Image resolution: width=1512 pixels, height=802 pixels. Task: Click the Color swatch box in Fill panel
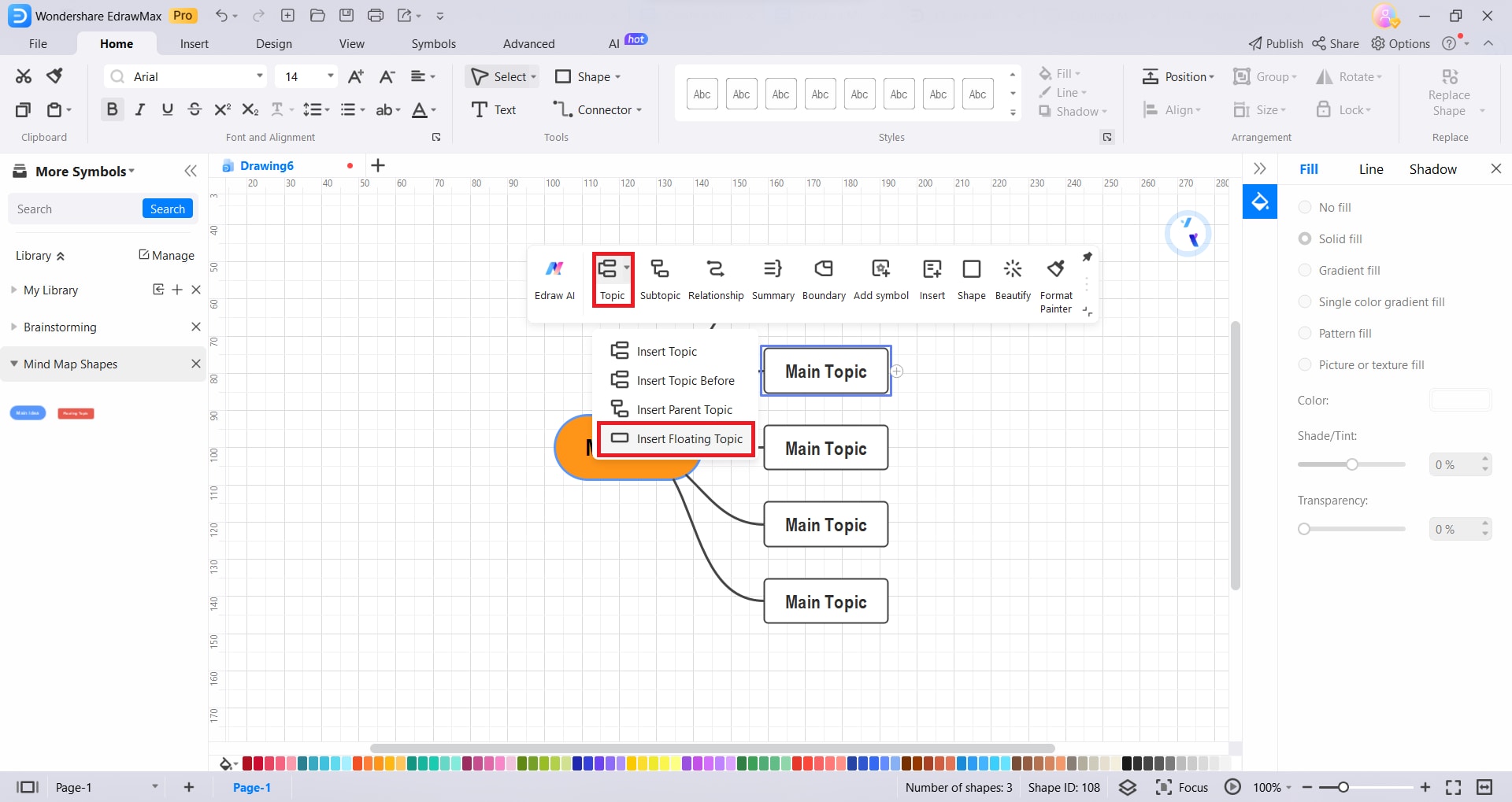tap(1460, 400)
